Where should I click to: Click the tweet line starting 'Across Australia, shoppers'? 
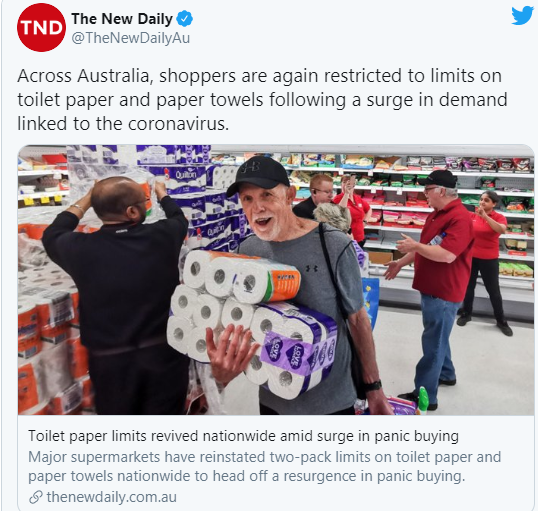[x=259, y=76]
